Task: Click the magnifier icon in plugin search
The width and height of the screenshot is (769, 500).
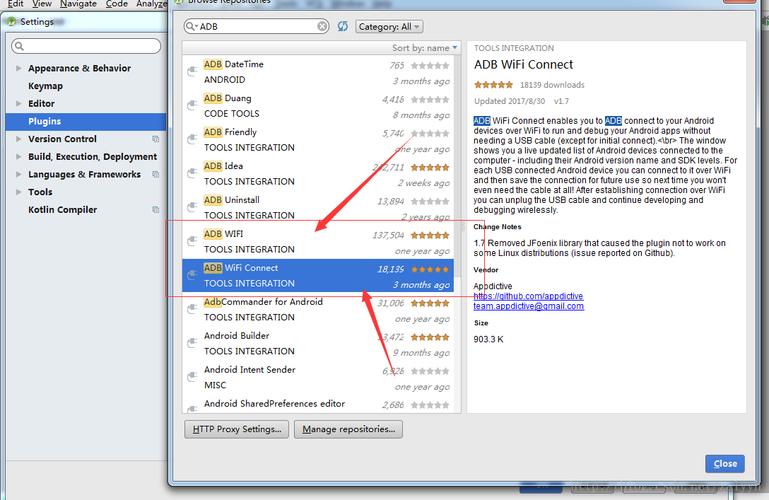Action: pyautogui.click(x=191, y=26)
